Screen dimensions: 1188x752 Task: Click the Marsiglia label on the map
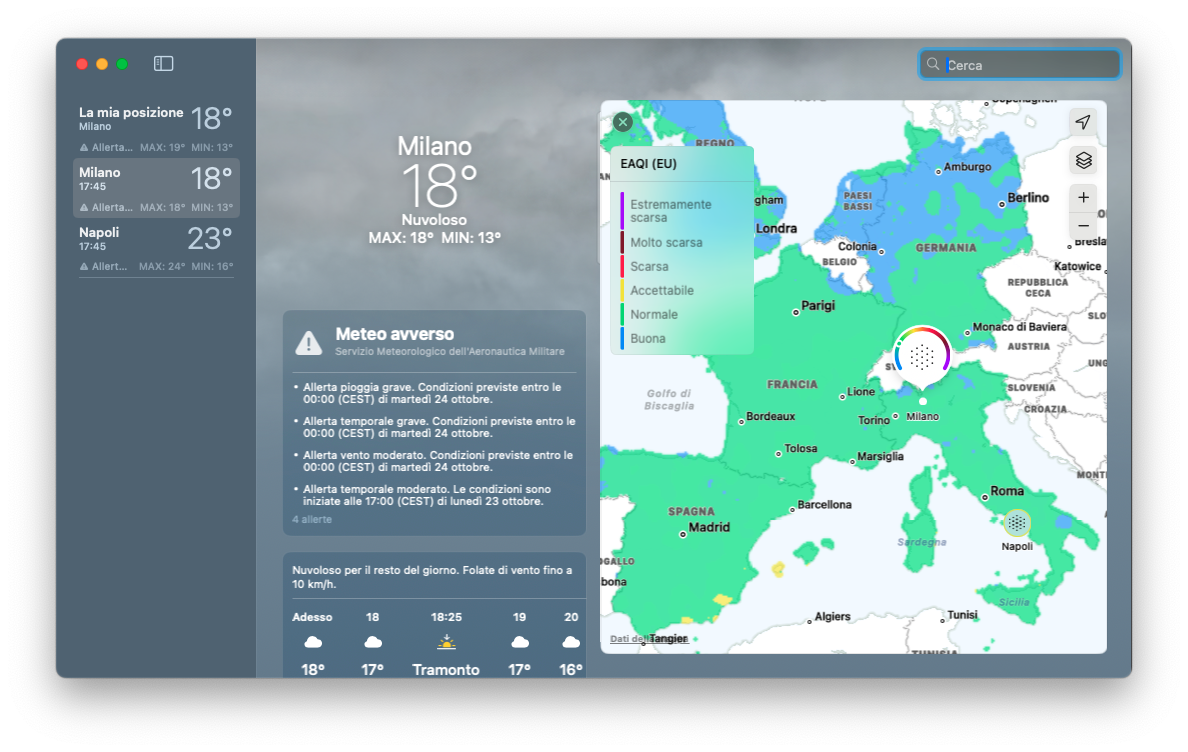[x=880, y=457]
